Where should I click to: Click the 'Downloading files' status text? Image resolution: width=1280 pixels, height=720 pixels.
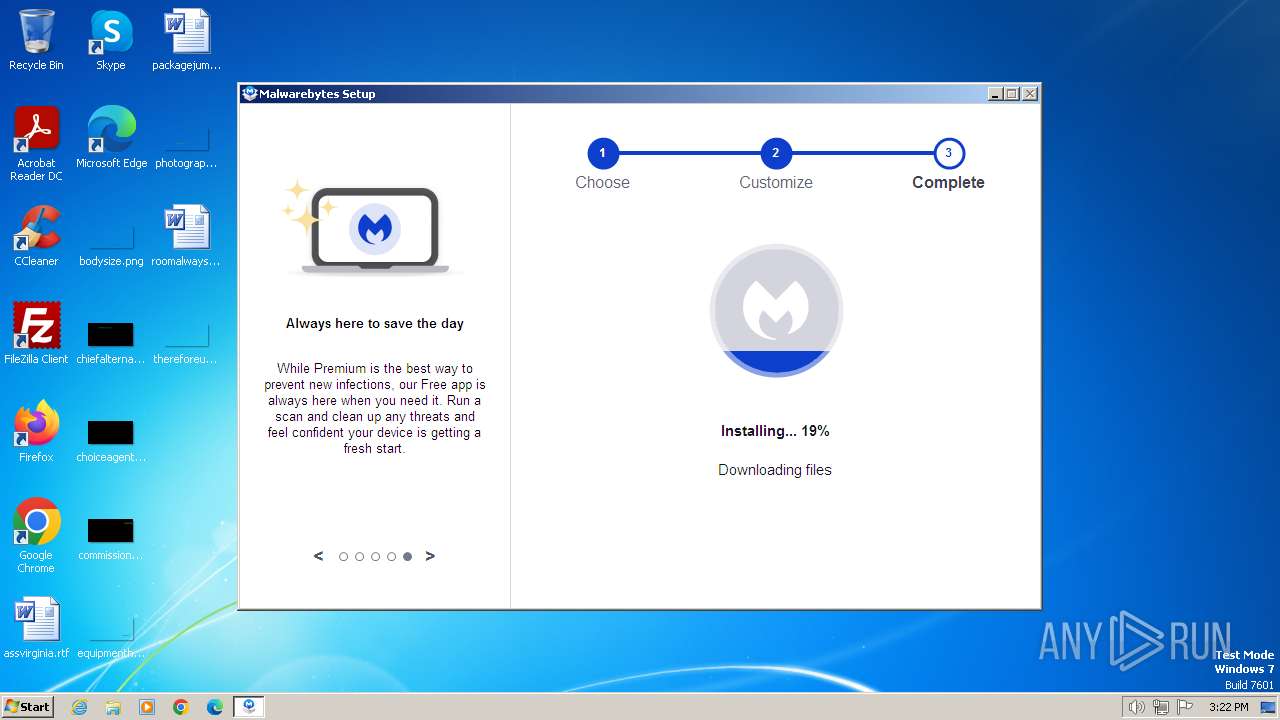click(775, 470)
